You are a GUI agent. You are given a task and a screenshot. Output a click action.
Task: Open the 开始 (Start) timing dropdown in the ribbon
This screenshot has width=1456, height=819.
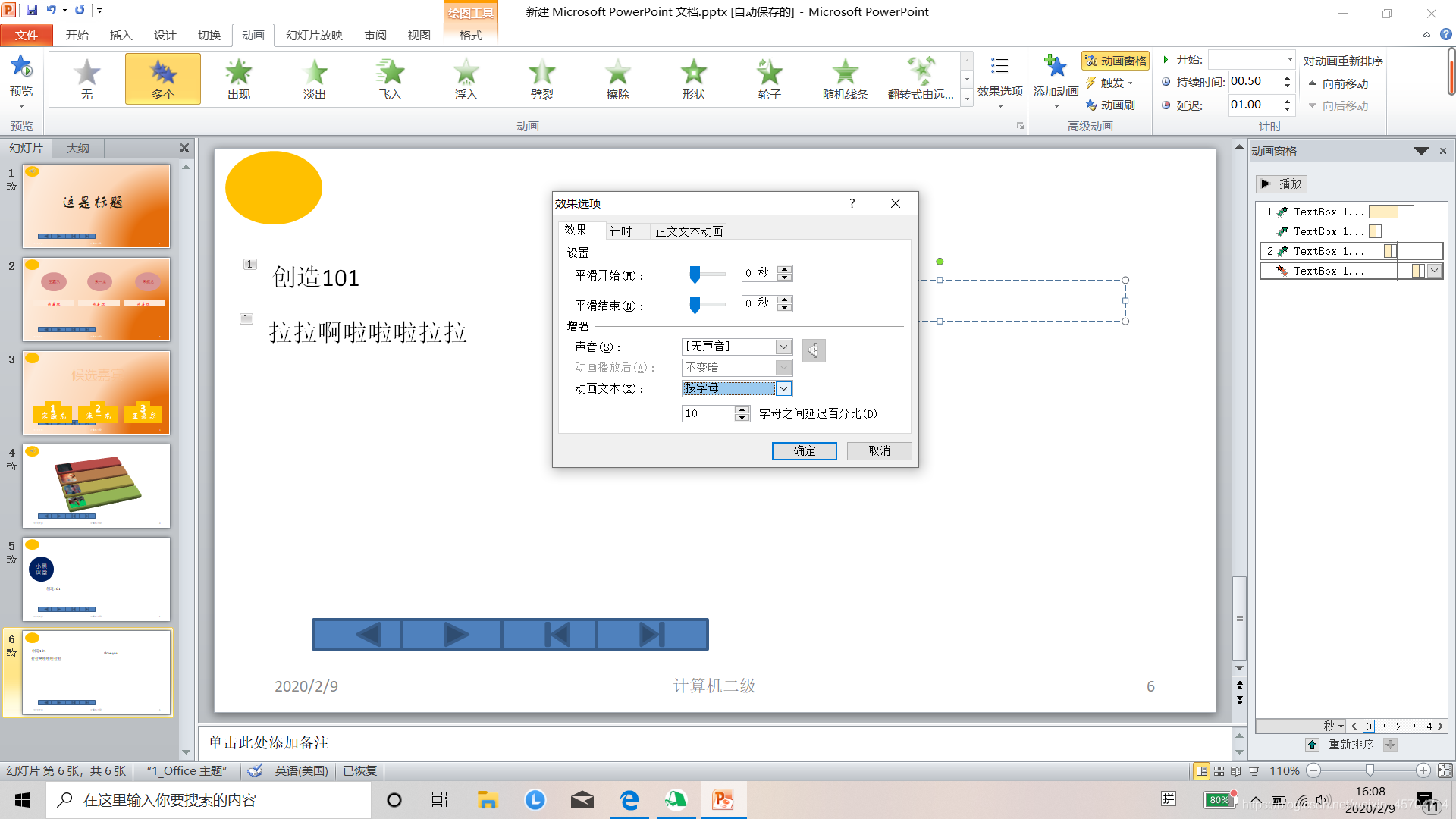(1289, 59)
